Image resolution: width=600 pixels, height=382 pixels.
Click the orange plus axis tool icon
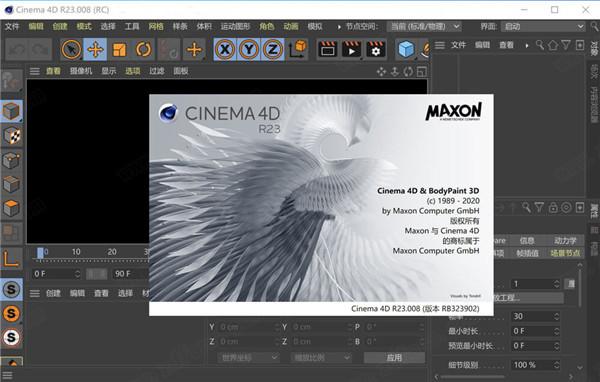point(194,49)
